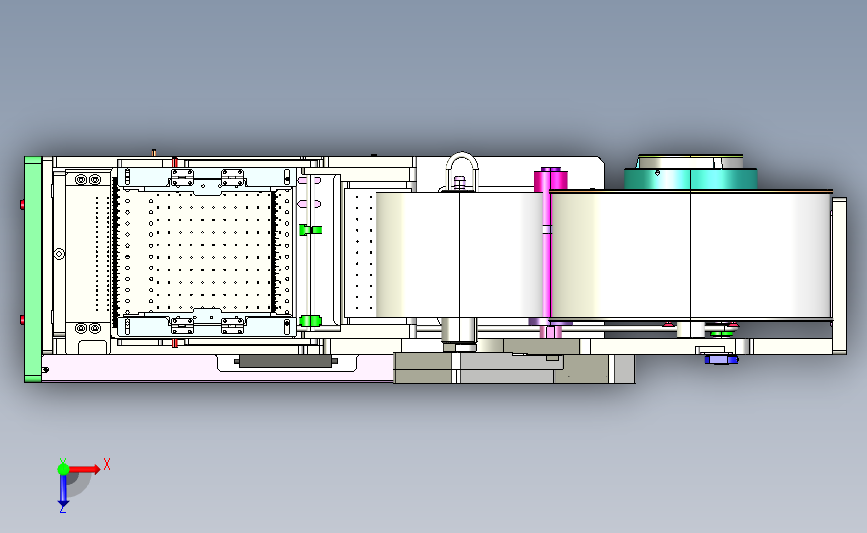The width and height of the screenshot is (867, 533).
Task: Select the upper red pin on green plate
Action: click(22, 205)
